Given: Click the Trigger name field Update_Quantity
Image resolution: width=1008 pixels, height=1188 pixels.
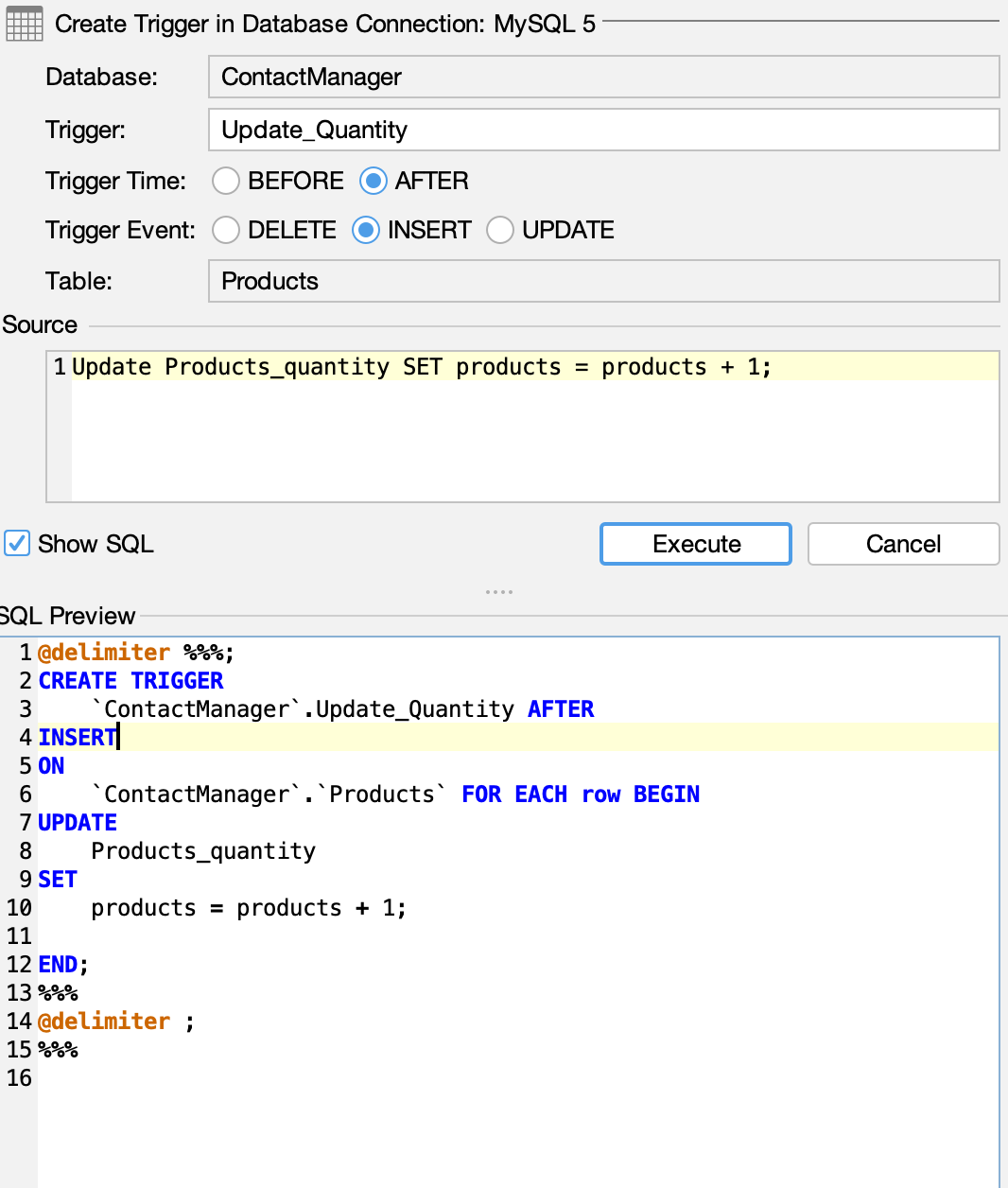Looking at the screenshot, I should click(603, 130).
